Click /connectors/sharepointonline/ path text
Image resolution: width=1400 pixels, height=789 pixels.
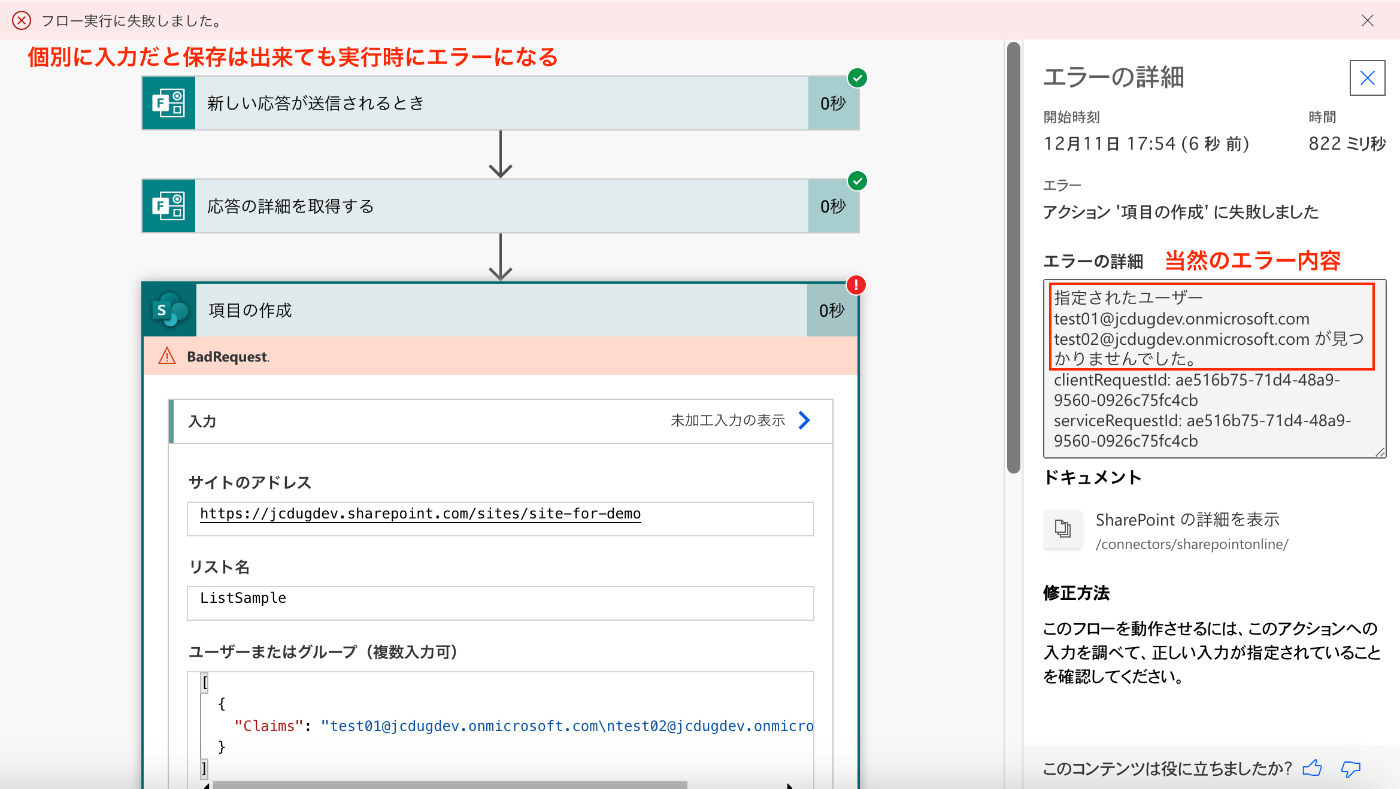click(x=1192, y=545)
